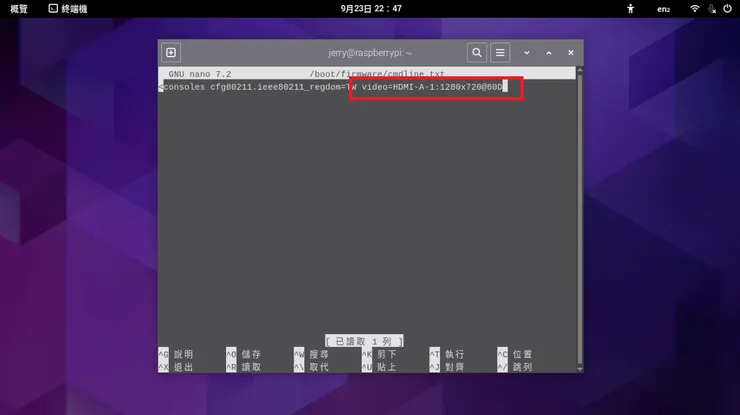This screenshot has width=740, height=415.
Task: Click the ^\ 取代 replace shortcut
Action: tap(311, 367)
